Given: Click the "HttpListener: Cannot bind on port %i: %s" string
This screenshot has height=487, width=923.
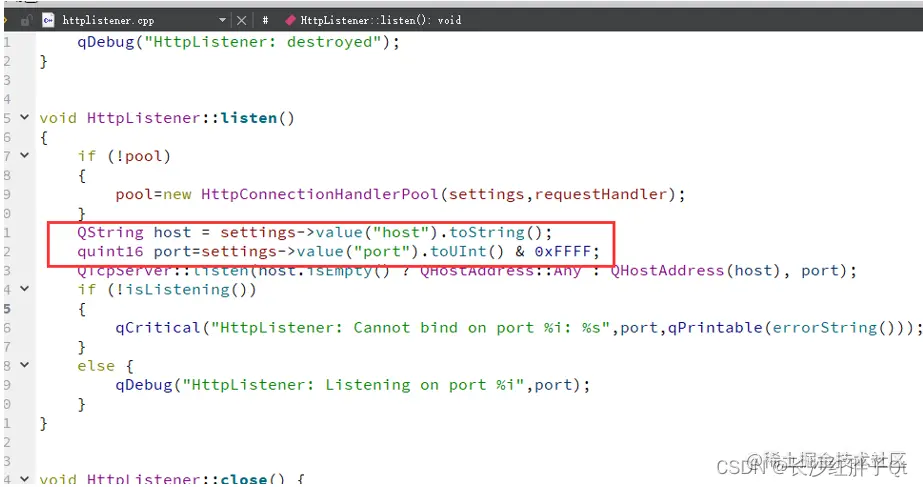Looking at the screenshot, I should pos(410,328).
